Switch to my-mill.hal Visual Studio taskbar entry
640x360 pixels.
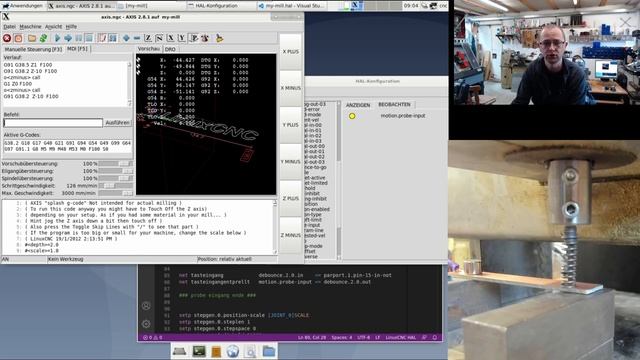coord(291,6)
